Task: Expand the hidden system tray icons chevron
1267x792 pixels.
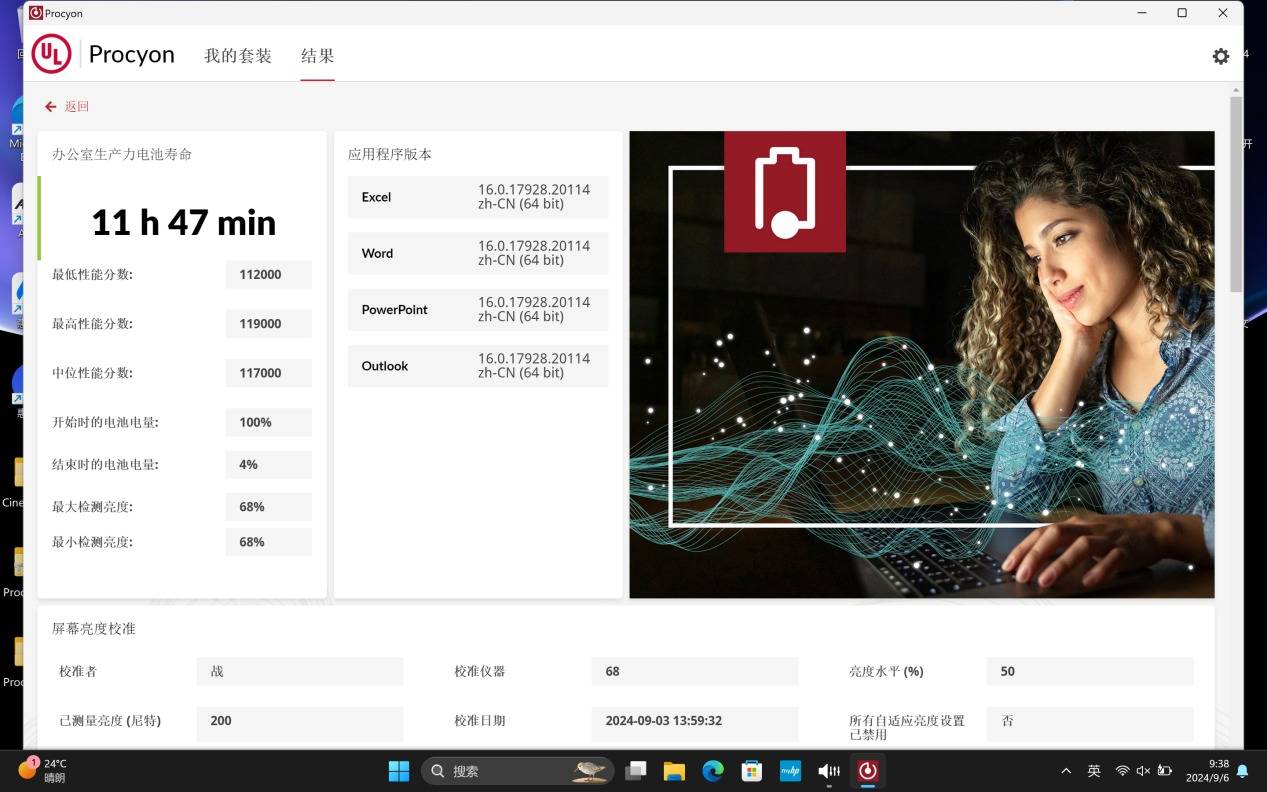Action: (1066, 771)
